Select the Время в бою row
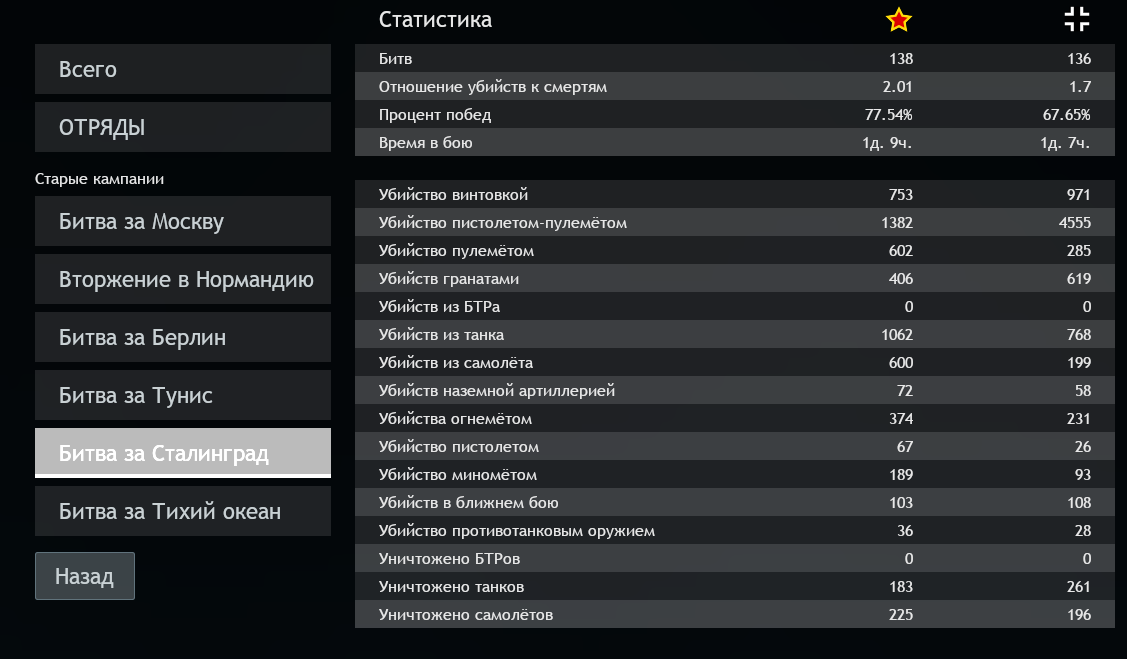1127x659 pixels. [734, 143]
